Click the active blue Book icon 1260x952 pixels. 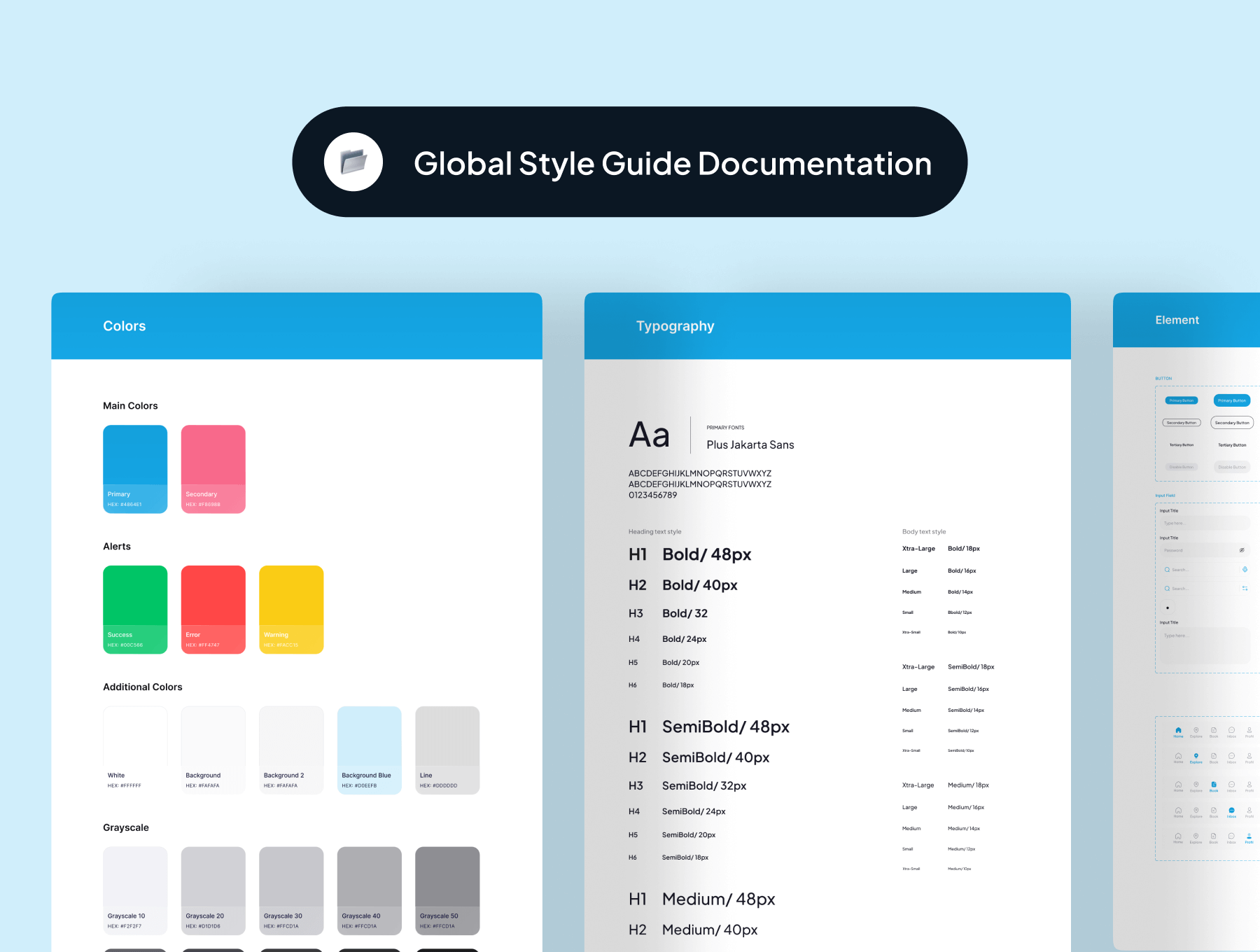pyautogui.click(x=1214, y=785)
